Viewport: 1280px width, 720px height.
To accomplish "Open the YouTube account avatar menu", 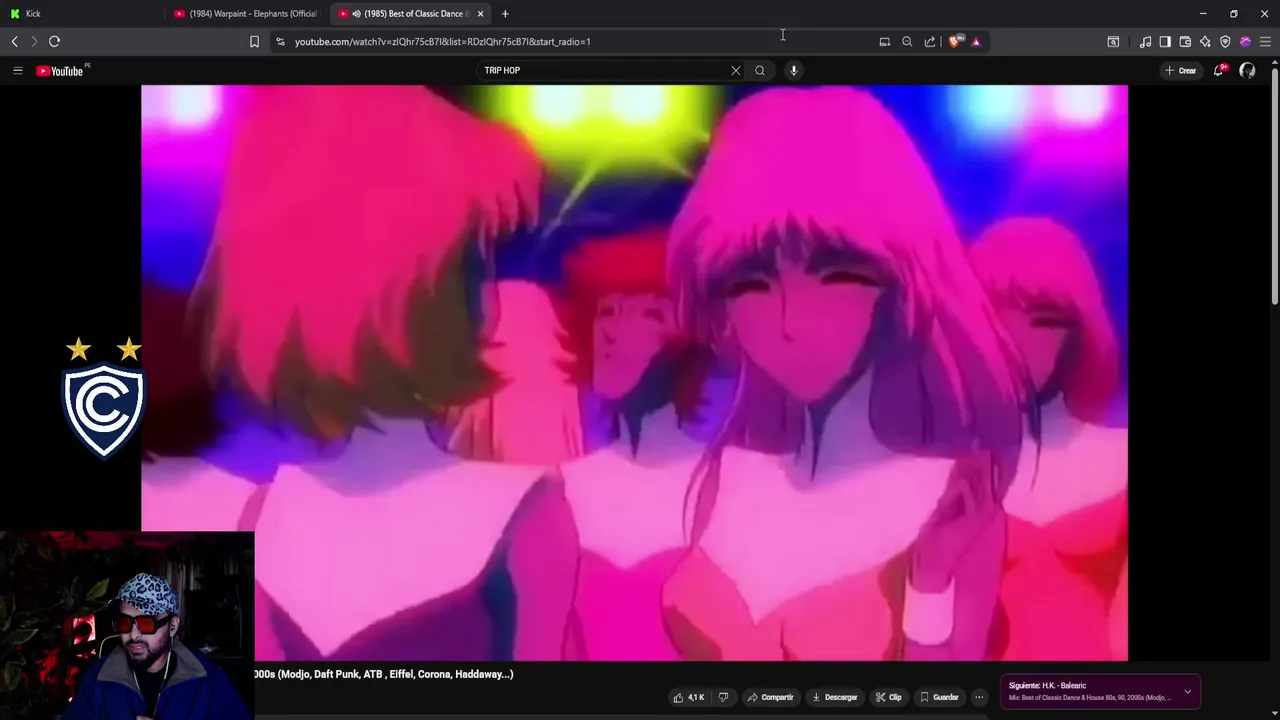I will click(1247, 70).
